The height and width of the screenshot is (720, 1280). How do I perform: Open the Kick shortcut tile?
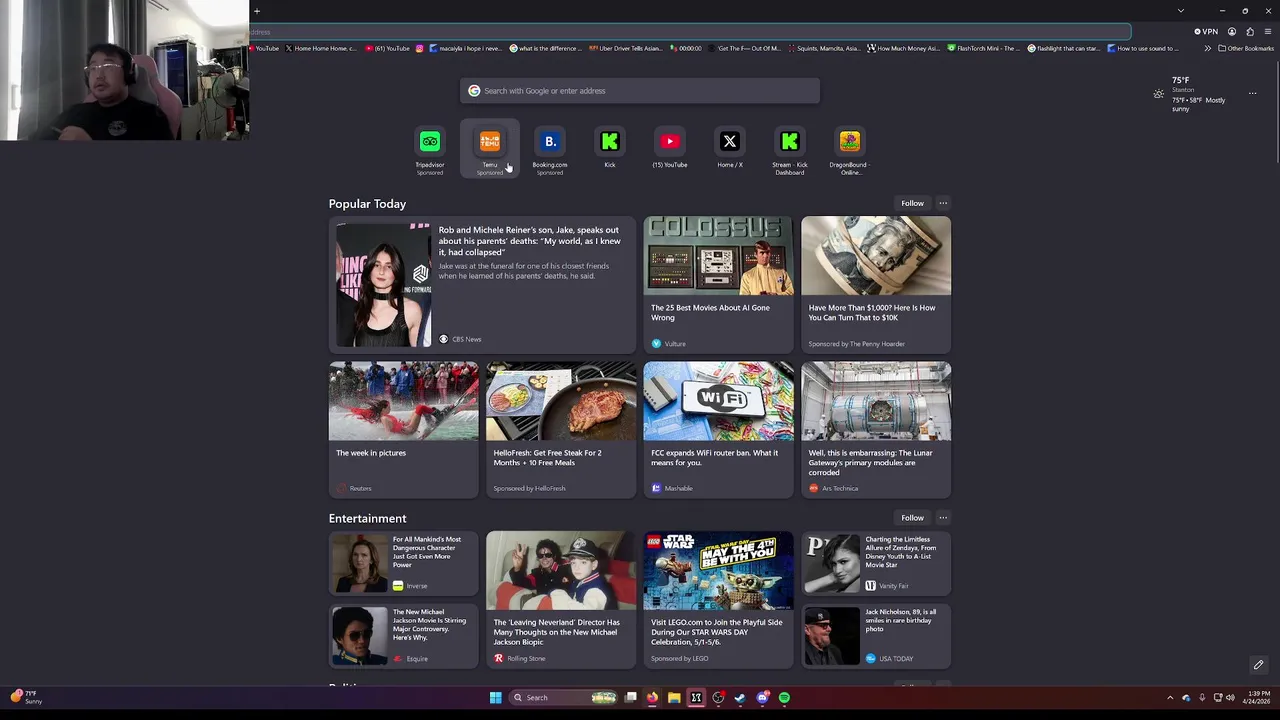pos(610,147)
